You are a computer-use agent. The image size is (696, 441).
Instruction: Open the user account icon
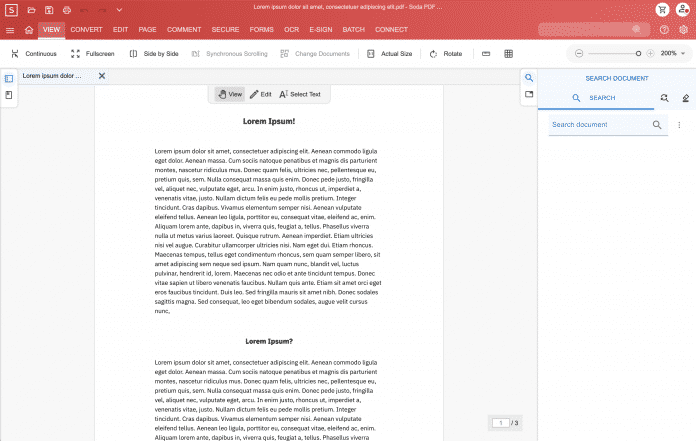[683, 10]
